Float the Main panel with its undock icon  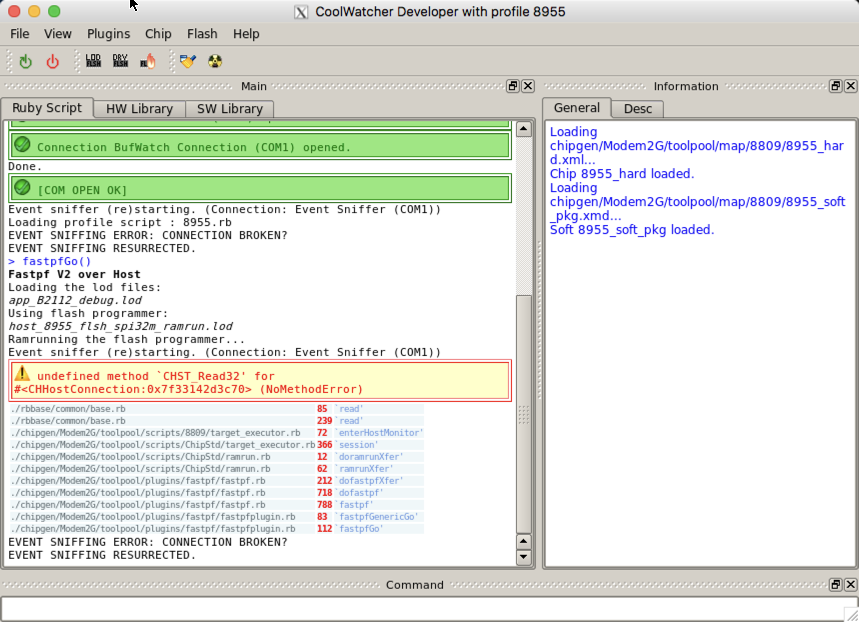pyautogui.click(x=513, y=86)
